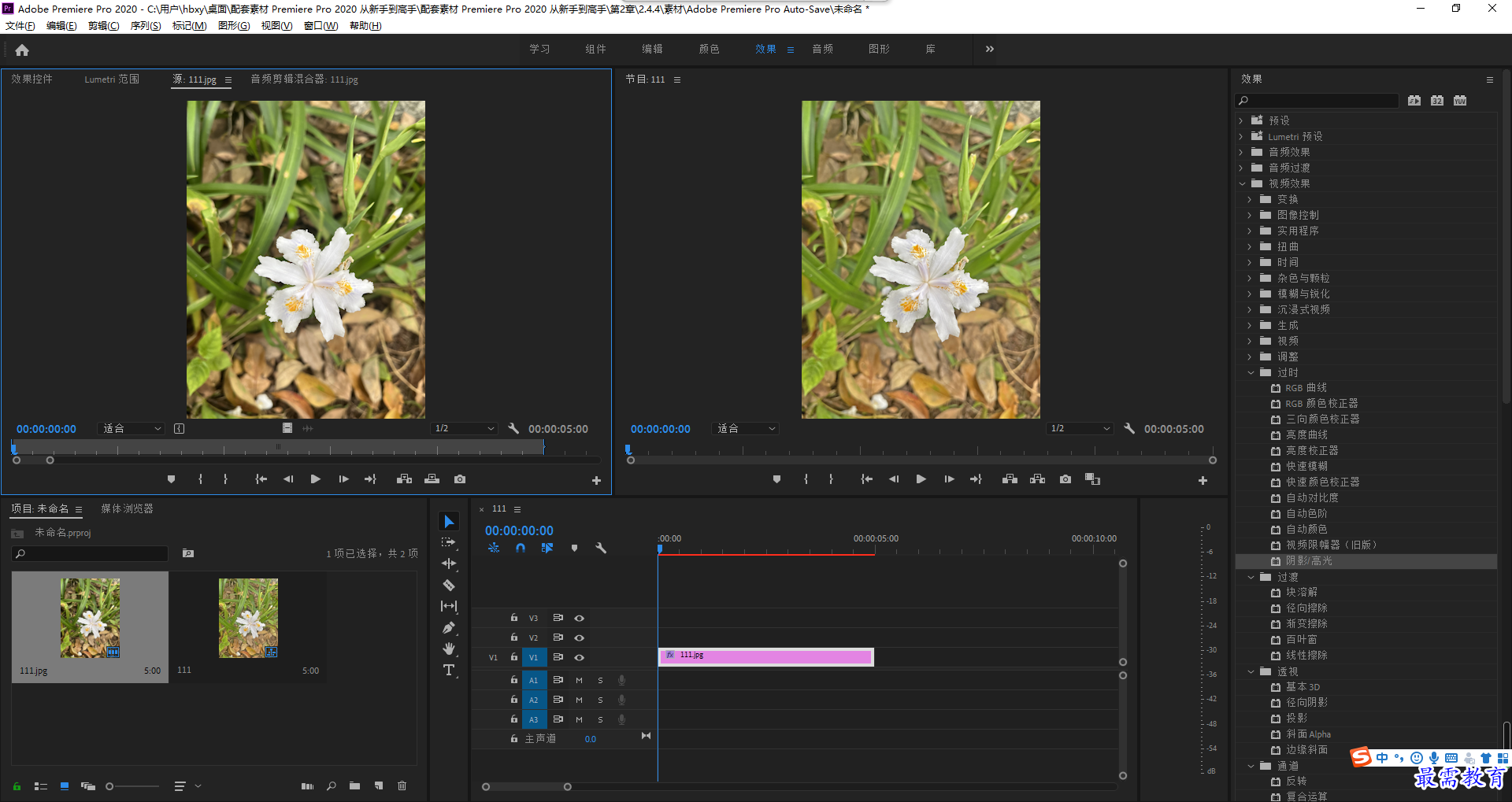Screen dimensions: 1512x802
Task: Expand the 模糊与锐化 folder
Action: click(1251, 294)
